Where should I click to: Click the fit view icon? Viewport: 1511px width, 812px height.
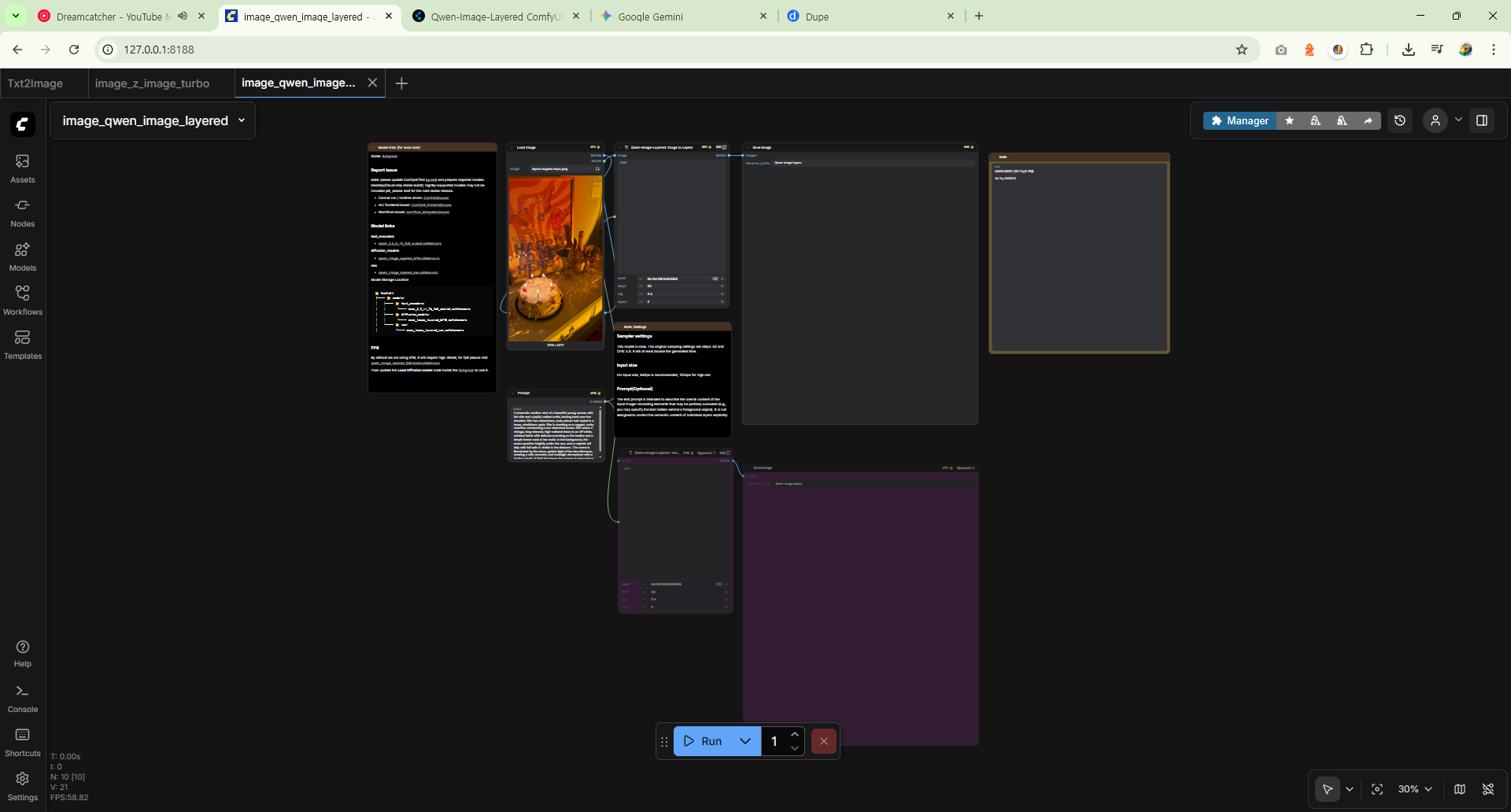(1377, 789)
